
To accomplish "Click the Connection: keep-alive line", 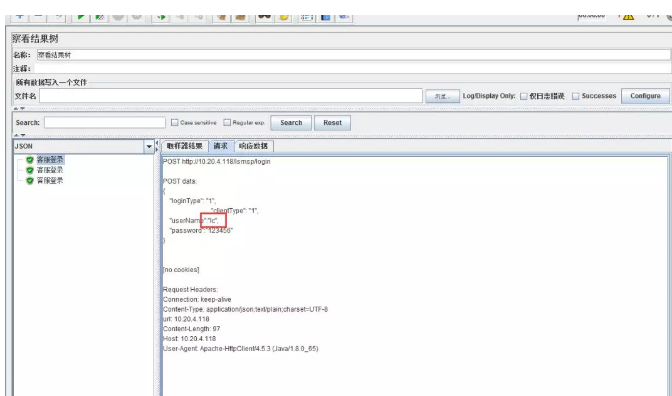I will click(x=197, y=299).
